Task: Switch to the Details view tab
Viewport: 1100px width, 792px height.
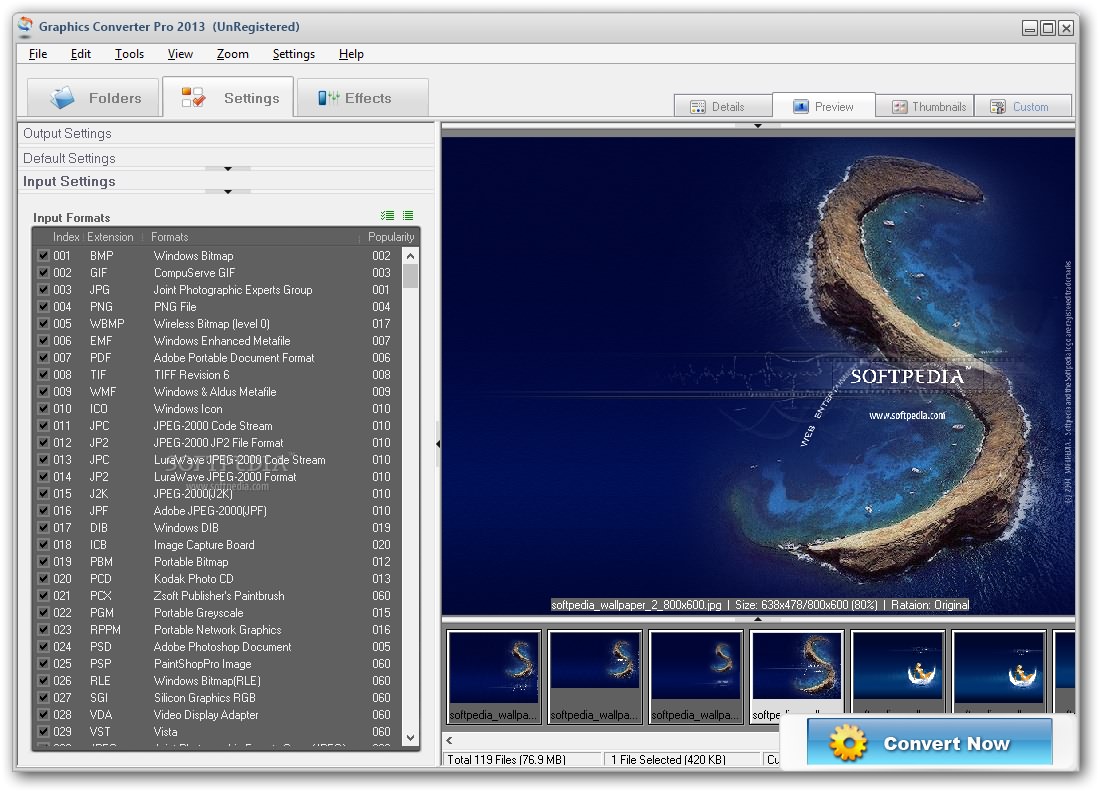Action: click(723, 107)
